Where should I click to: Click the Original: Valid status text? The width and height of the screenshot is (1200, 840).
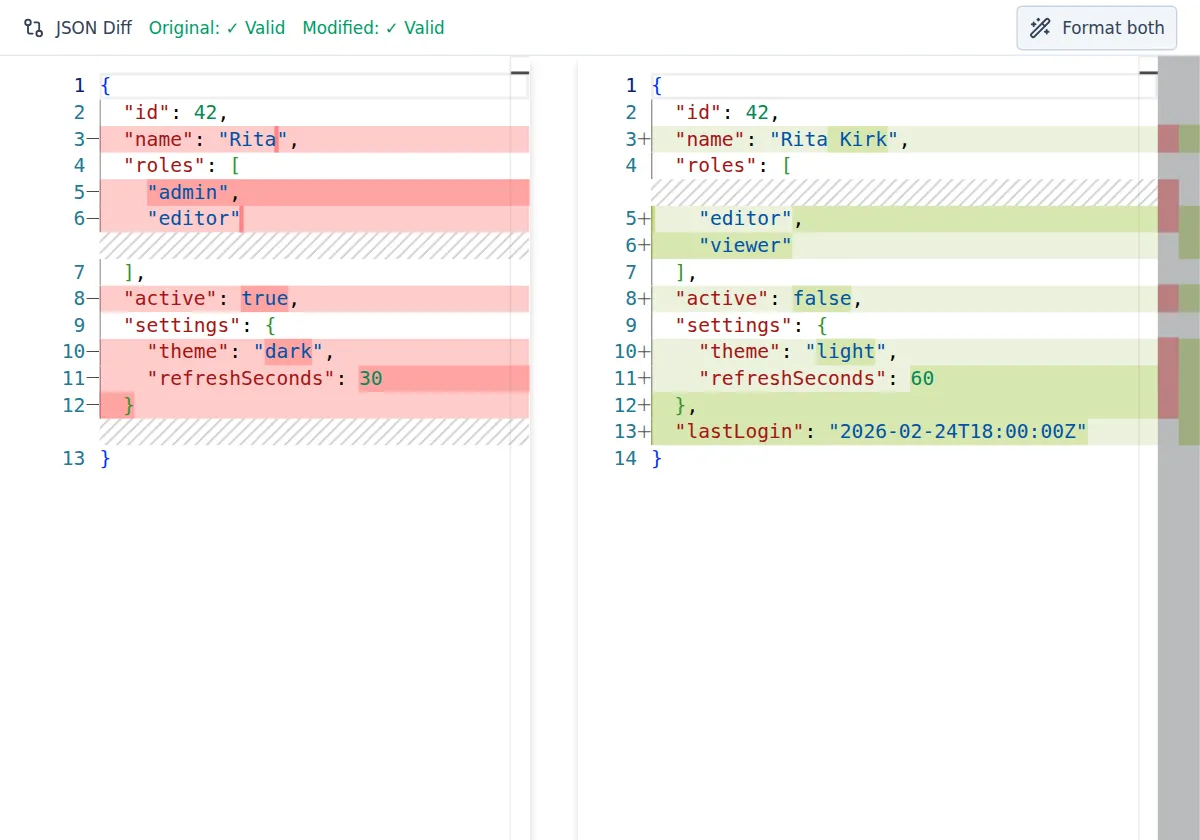pyautogui.click(x=218, y=28)
